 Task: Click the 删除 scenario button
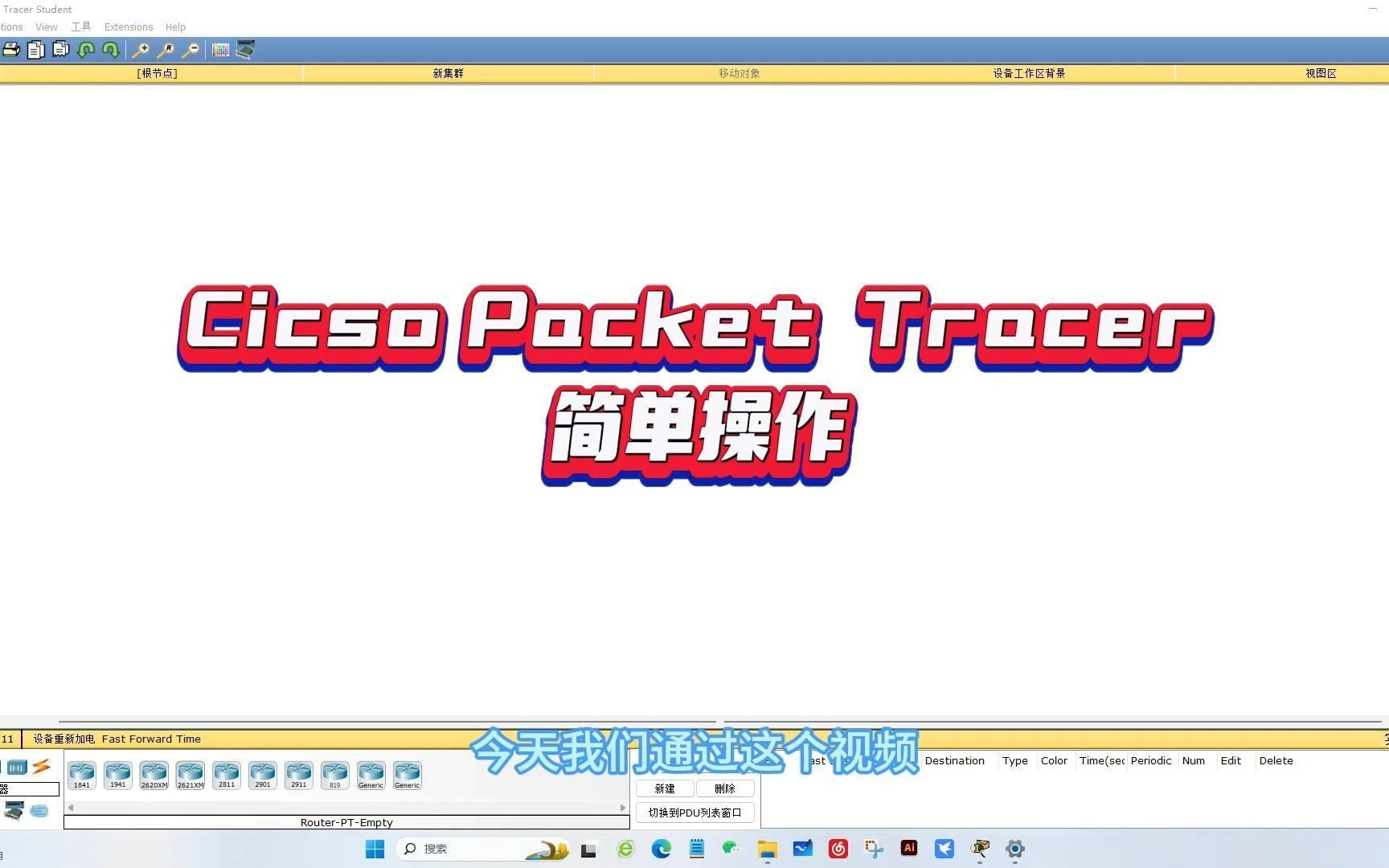[x=725, y=788]
